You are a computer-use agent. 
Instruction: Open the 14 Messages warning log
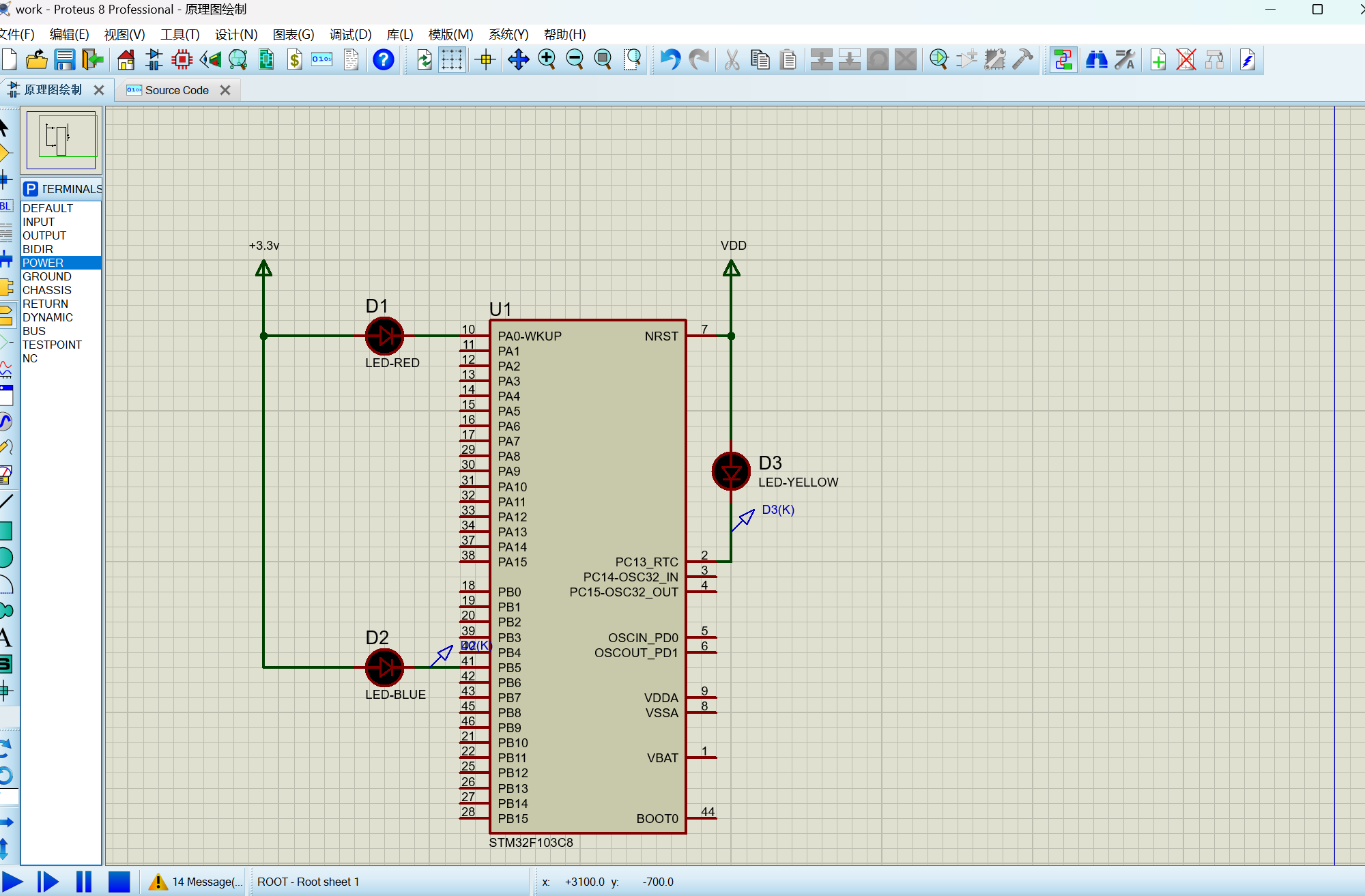(196, 882)
